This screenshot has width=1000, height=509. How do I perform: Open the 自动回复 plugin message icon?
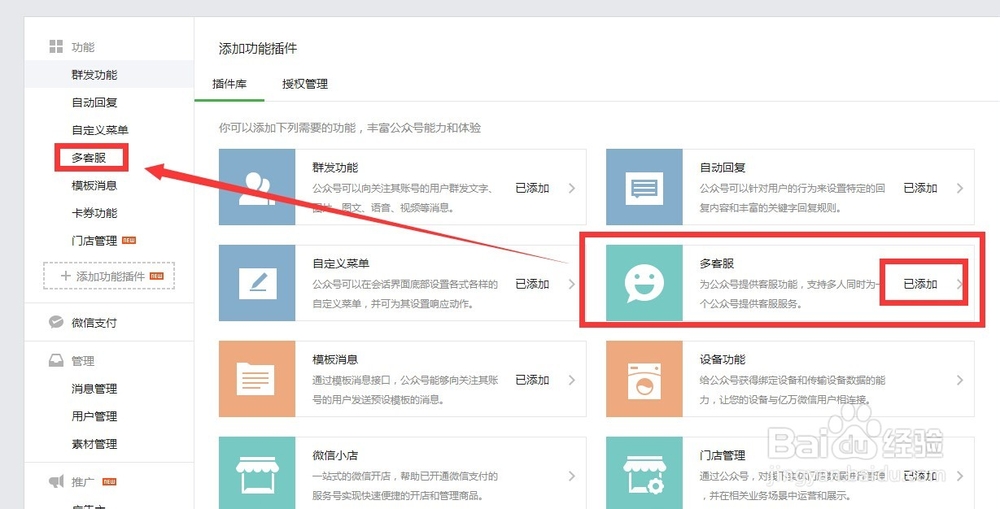coord(644,188)
